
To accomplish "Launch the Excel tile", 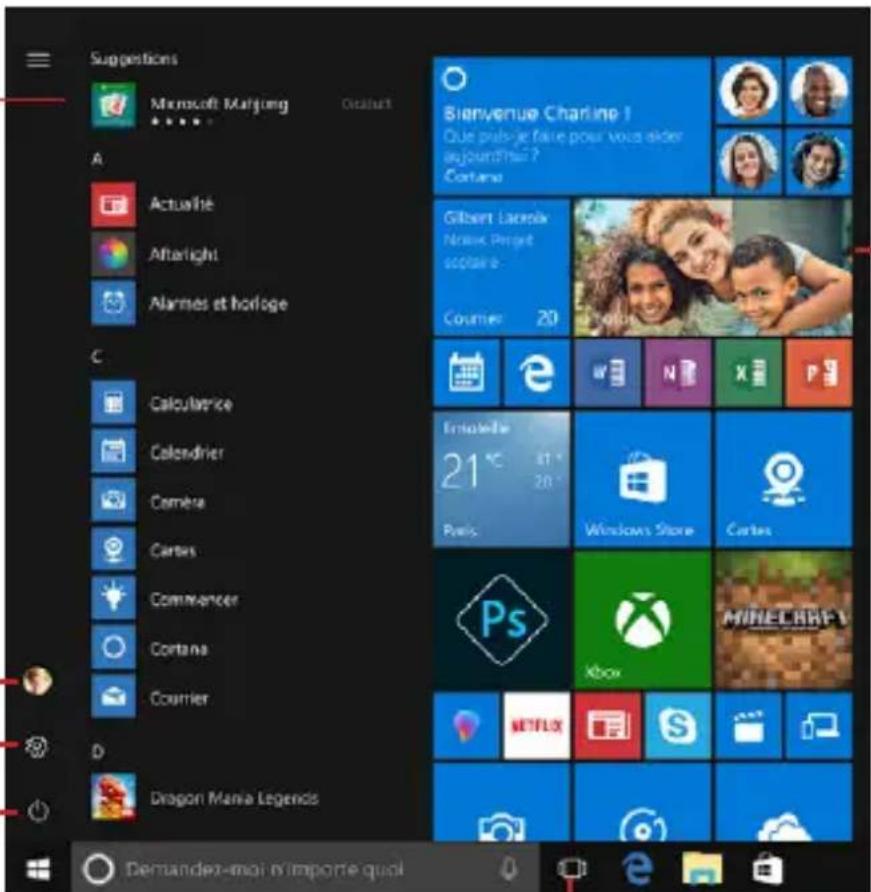I will click(747, 372).
